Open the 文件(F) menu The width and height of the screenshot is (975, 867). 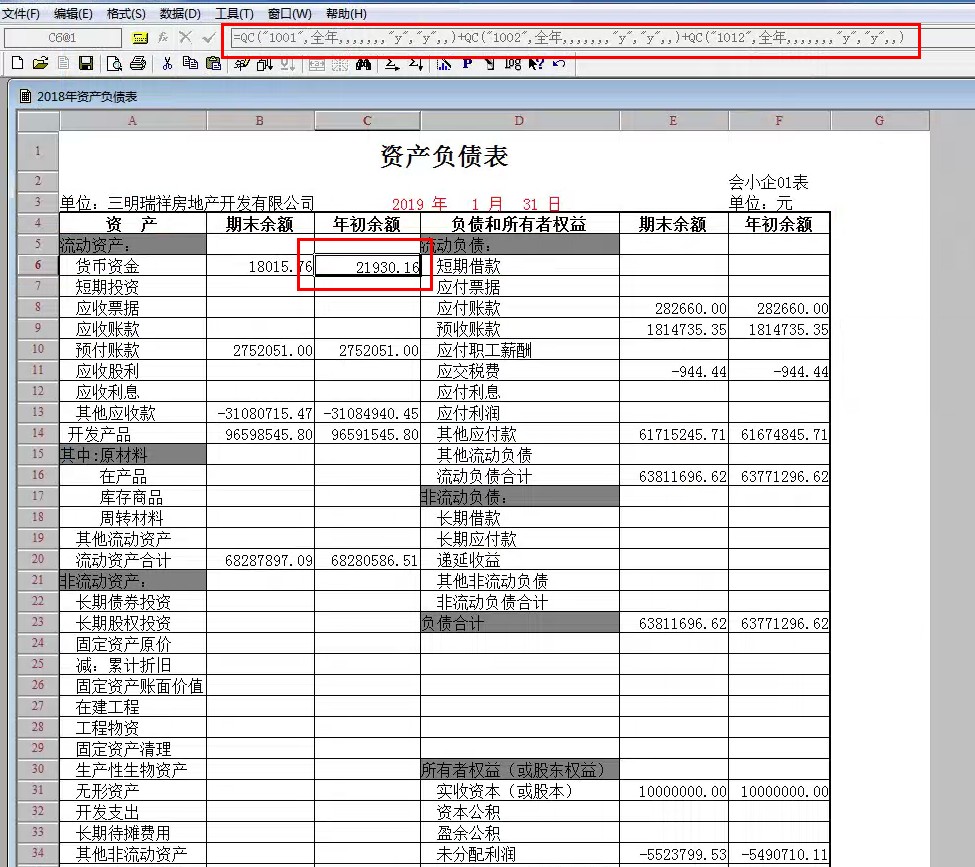tap(21, 14)
